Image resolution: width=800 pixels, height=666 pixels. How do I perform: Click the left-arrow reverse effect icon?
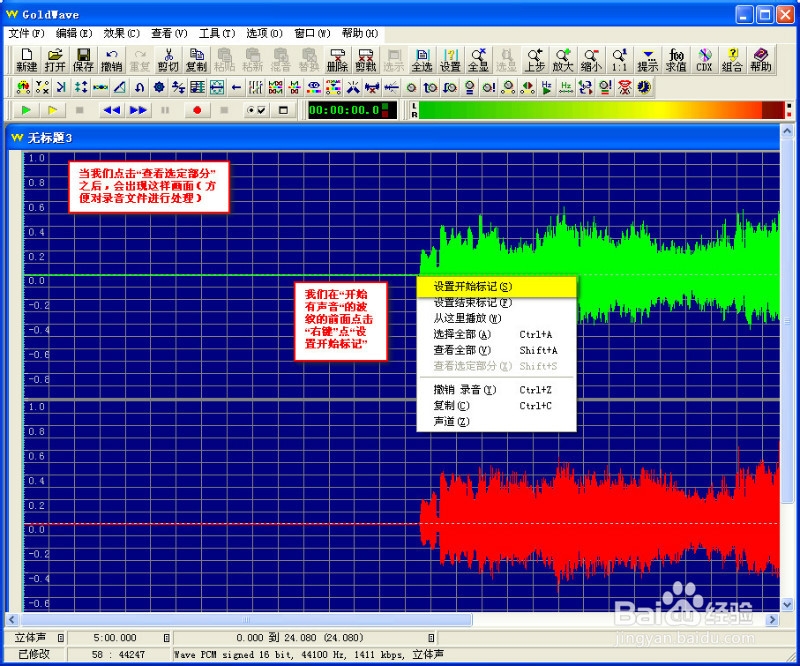(236, 88)
